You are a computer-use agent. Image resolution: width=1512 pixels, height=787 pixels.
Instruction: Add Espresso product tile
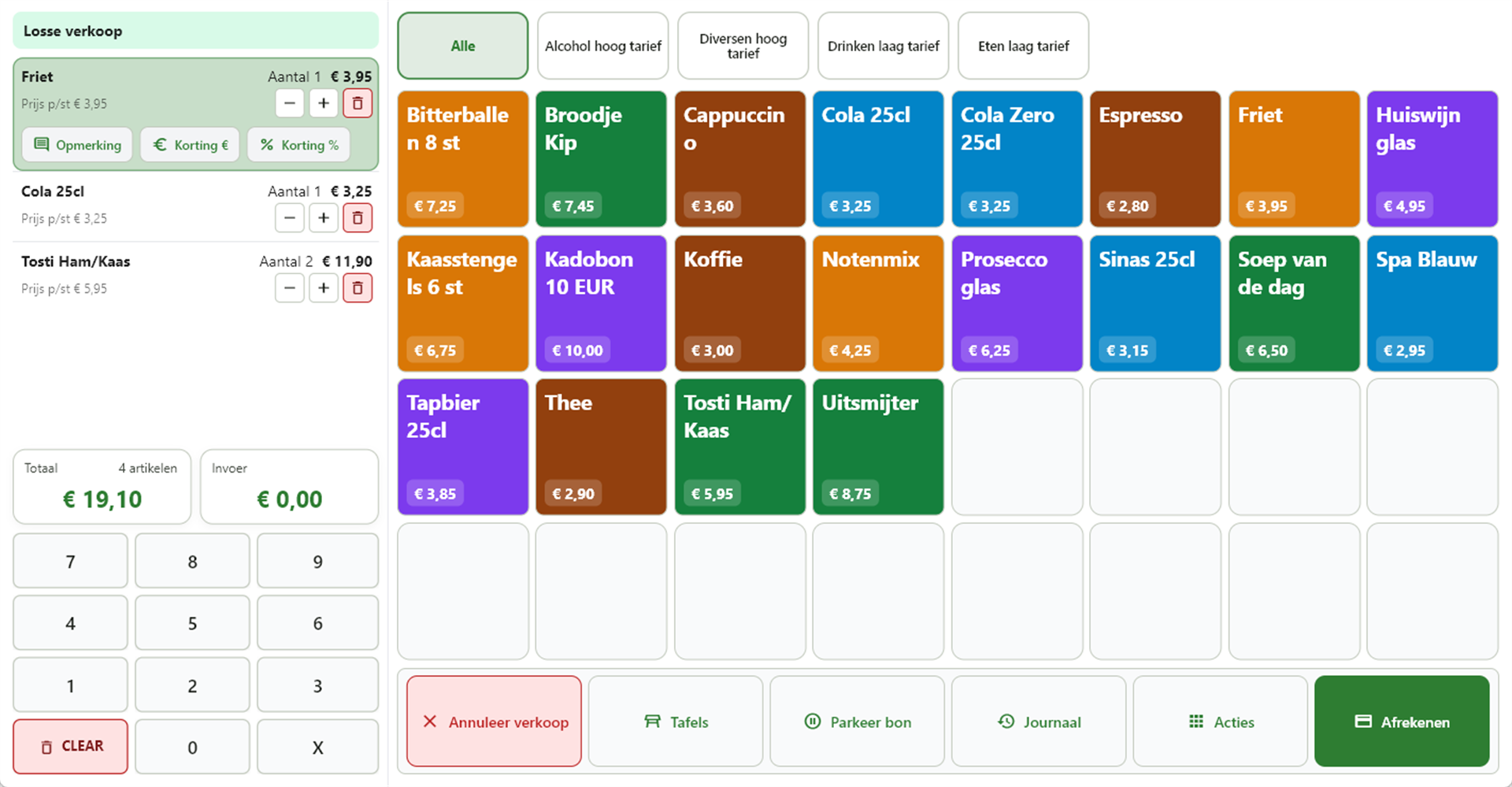1156,159
